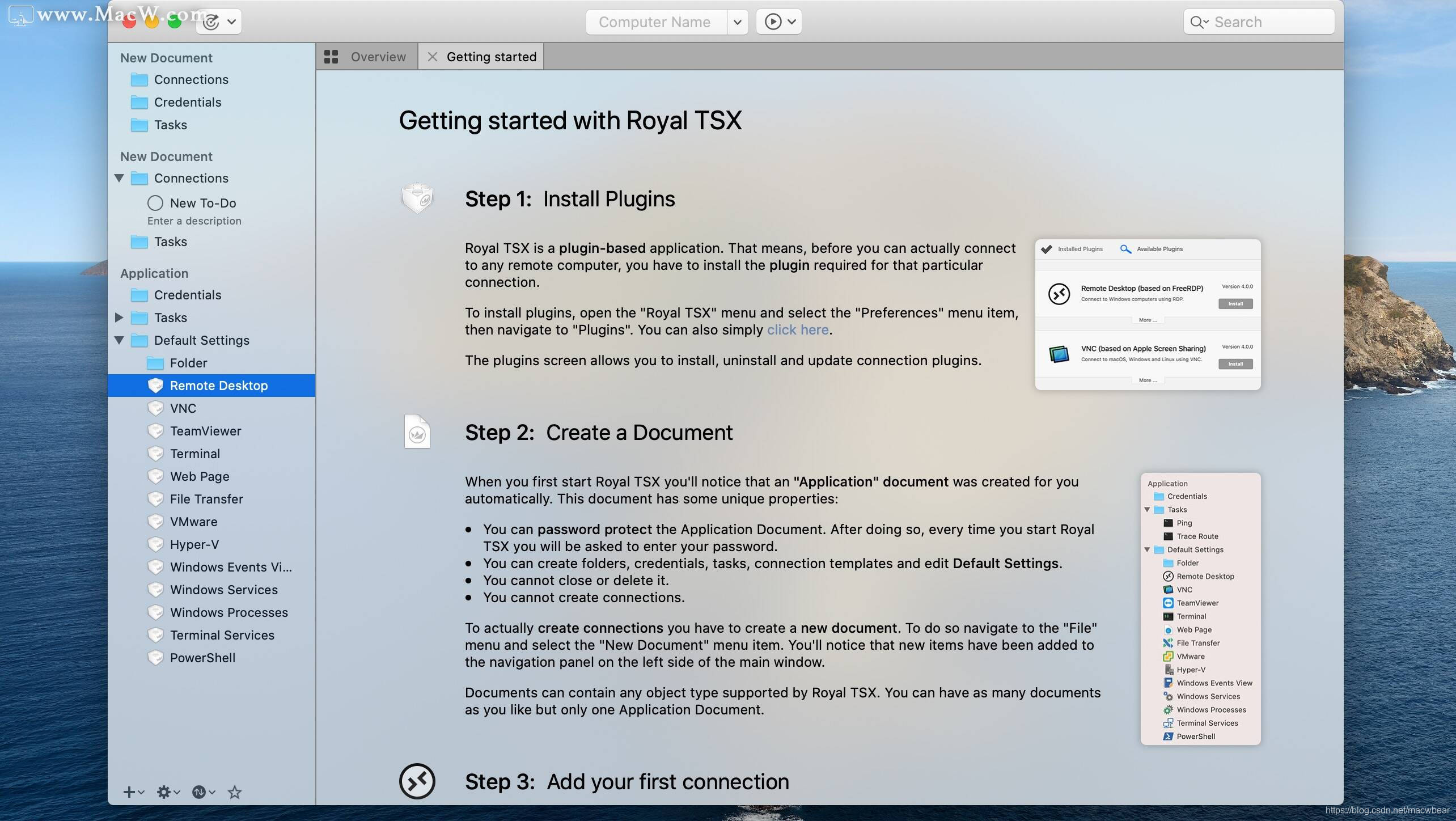Click the Hyper-V plugin icon
This screenshot has height=821, width=1456.
click(155, 544)
